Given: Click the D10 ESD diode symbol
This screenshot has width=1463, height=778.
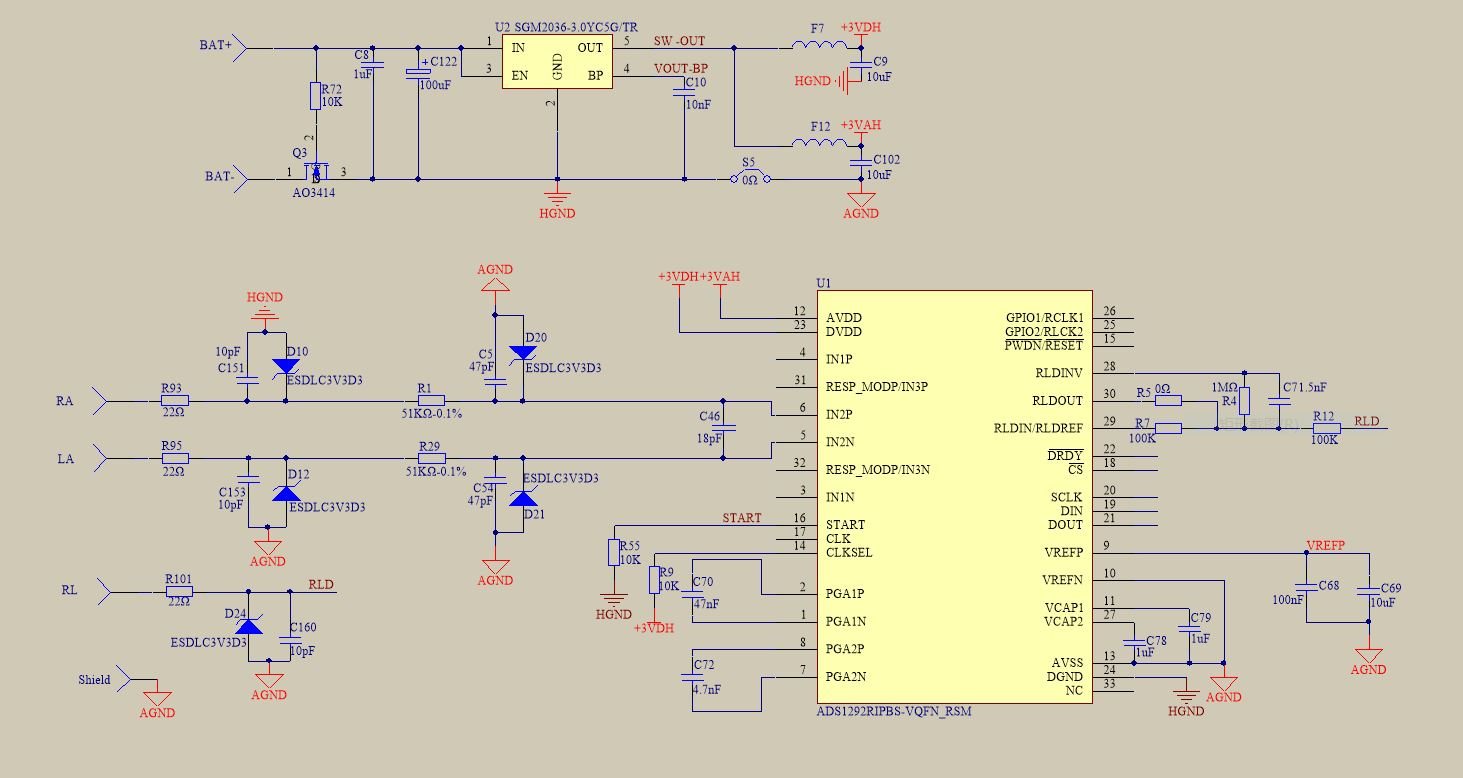Looking at the screenshot, I should coord(286,369).
